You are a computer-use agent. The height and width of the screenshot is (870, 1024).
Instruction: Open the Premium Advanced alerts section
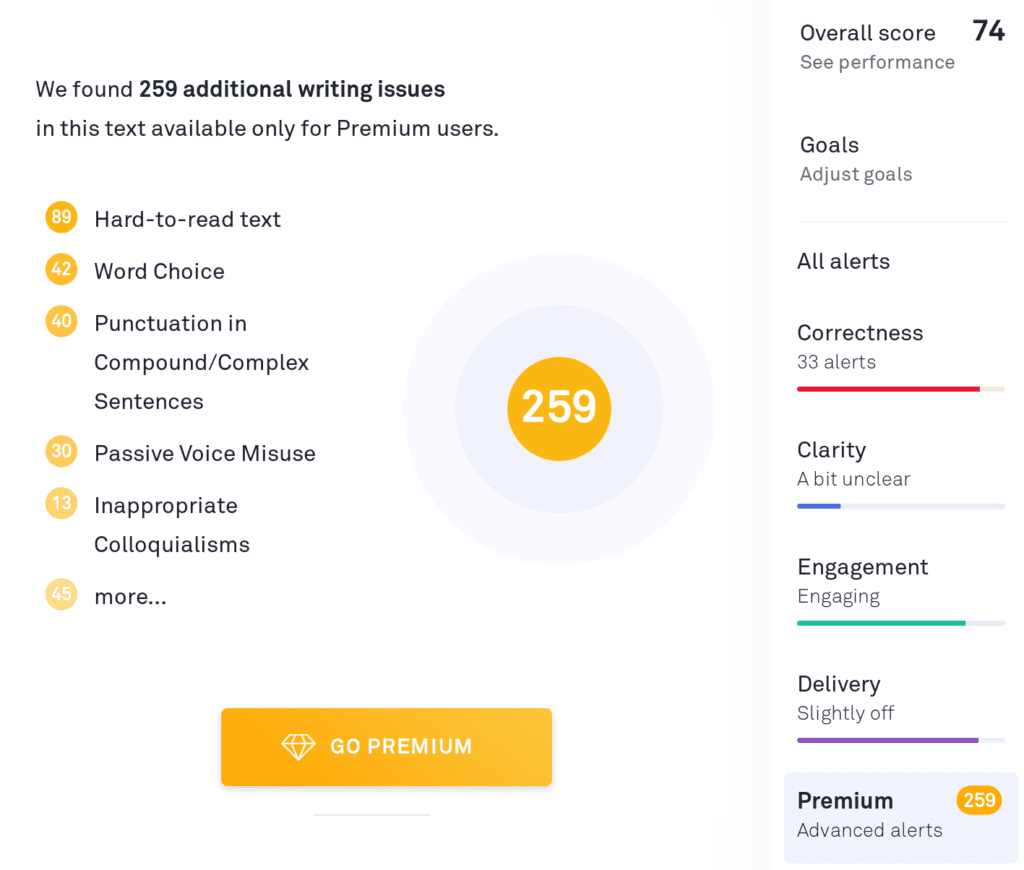coord(868,815)
